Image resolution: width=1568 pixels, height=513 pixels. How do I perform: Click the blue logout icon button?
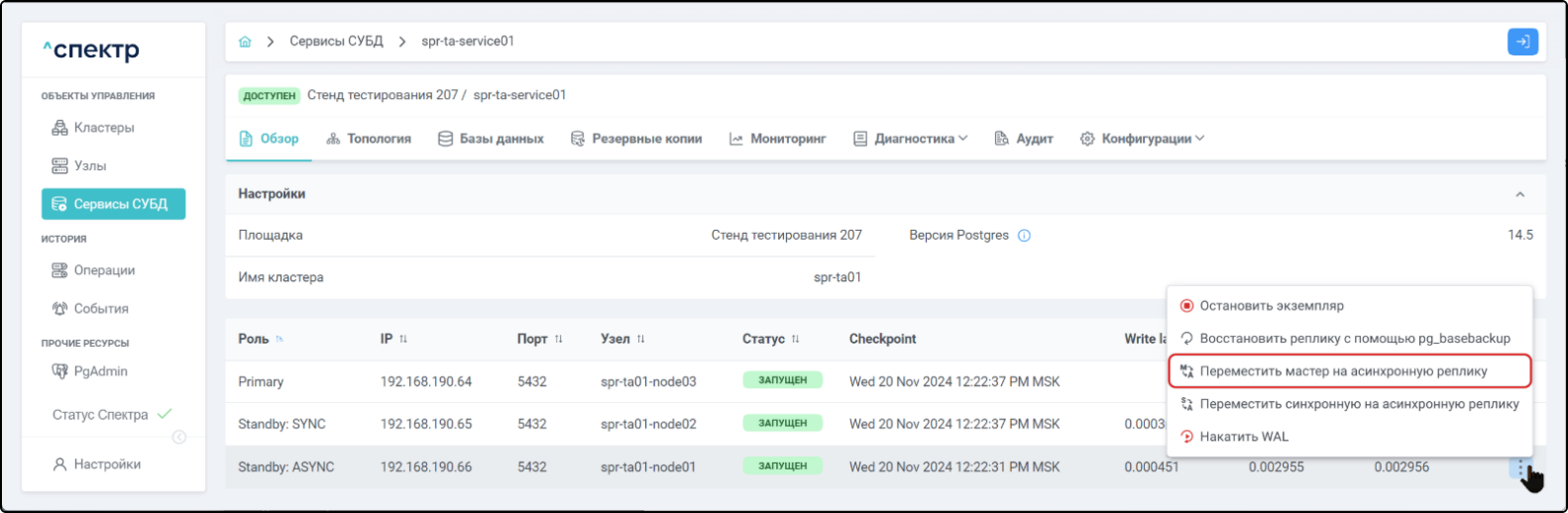point(1521,42)
